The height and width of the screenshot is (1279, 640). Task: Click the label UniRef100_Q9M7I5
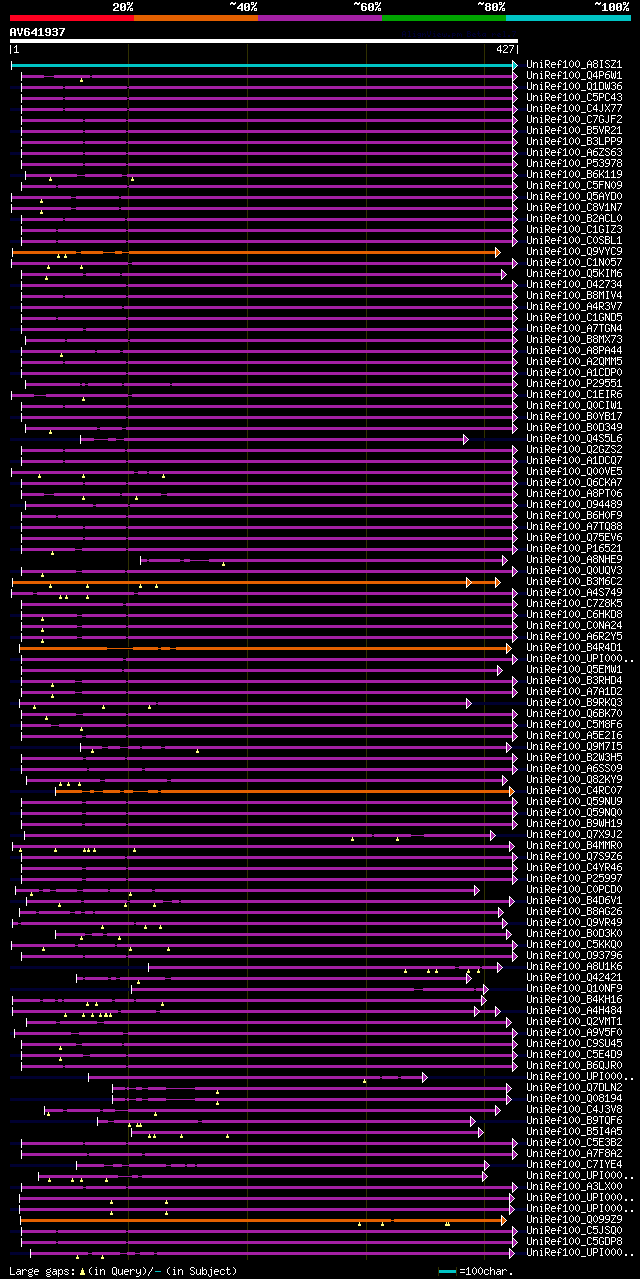coord(574,747)
